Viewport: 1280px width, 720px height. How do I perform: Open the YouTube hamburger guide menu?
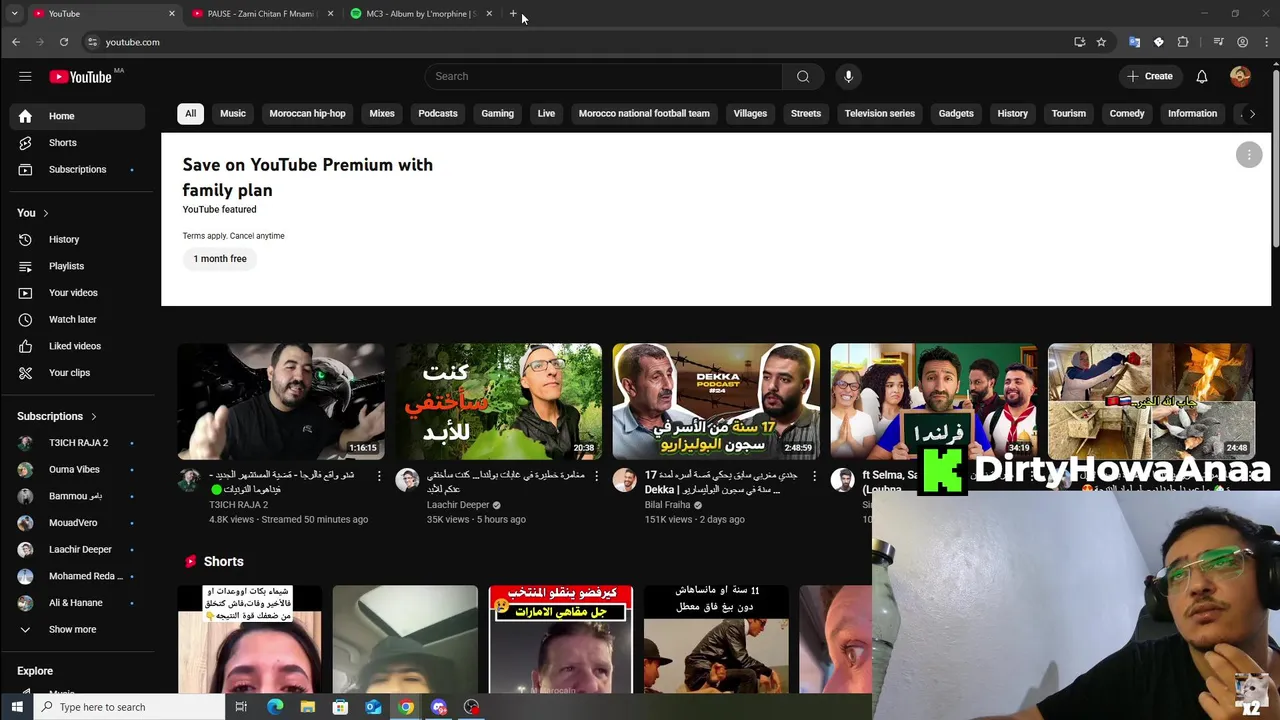pos(25,76)
